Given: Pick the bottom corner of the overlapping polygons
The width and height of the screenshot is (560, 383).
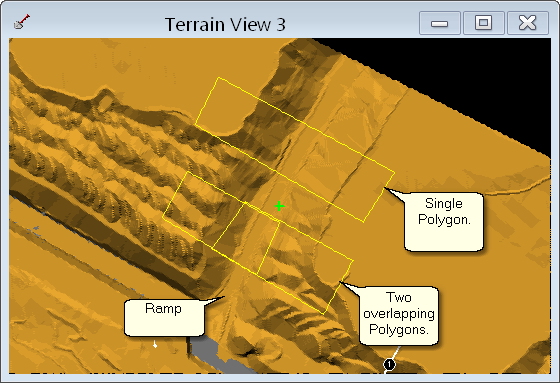Looking at the screenshot, I should click(x=324, y=314).
